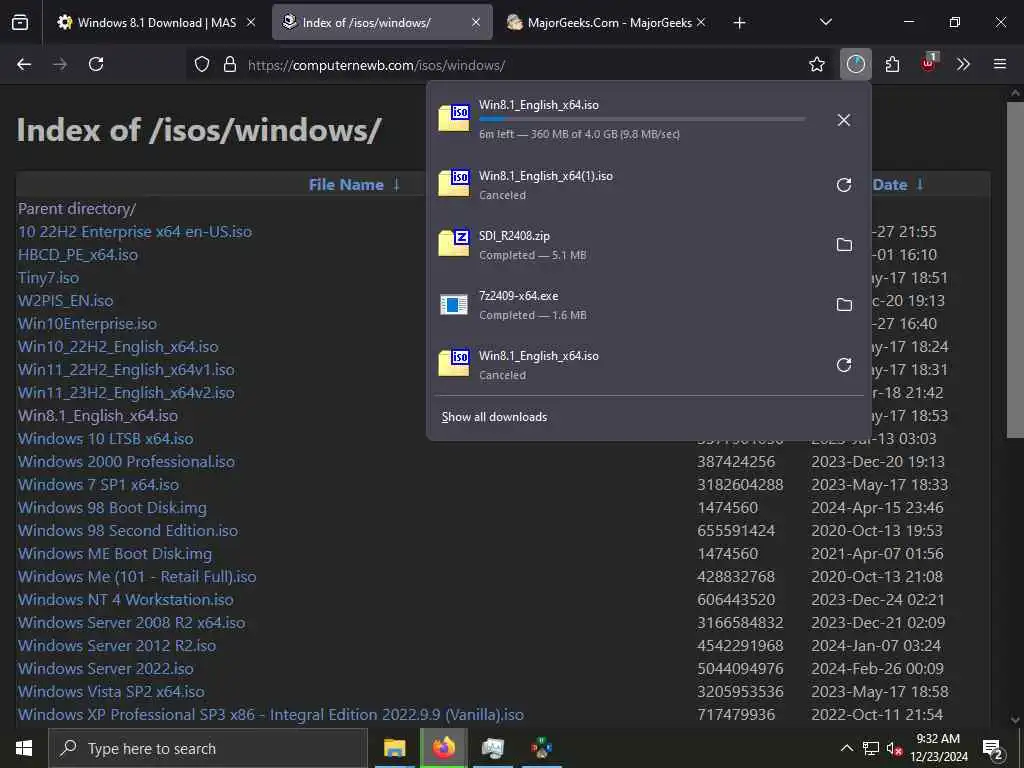Download Windows NT 4 Workstation.iso
Screen dimensions: 1024x768
(125, 600)
